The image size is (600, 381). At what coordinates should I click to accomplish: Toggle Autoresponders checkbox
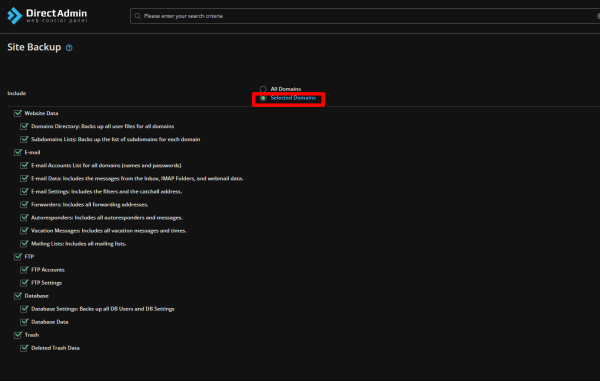point(24,217)
